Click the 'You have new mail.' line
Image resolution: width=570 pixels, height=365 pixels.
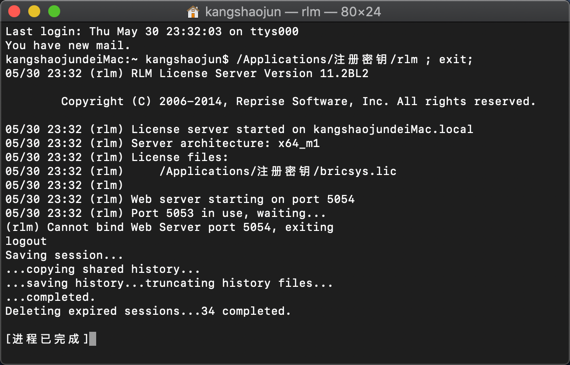click(x=68, y=45)
